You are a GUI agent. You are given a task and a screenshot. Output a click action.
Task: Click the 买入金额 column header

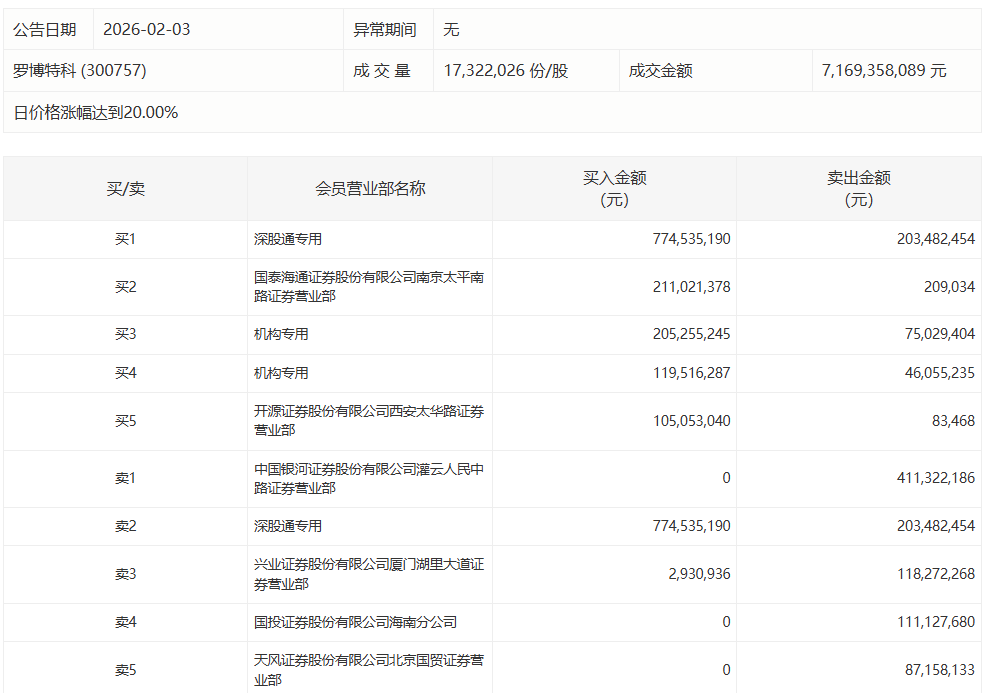pyautogui.click(x=614, y=188)
